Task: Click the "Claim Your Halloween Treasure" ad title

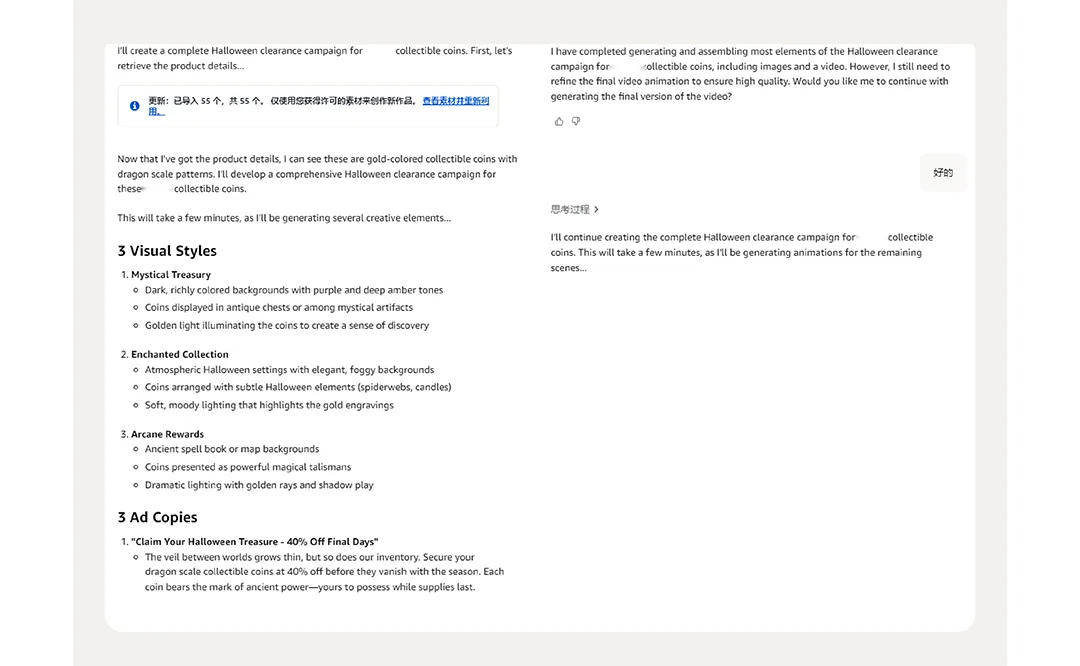Action: click(x=255, y=542)
